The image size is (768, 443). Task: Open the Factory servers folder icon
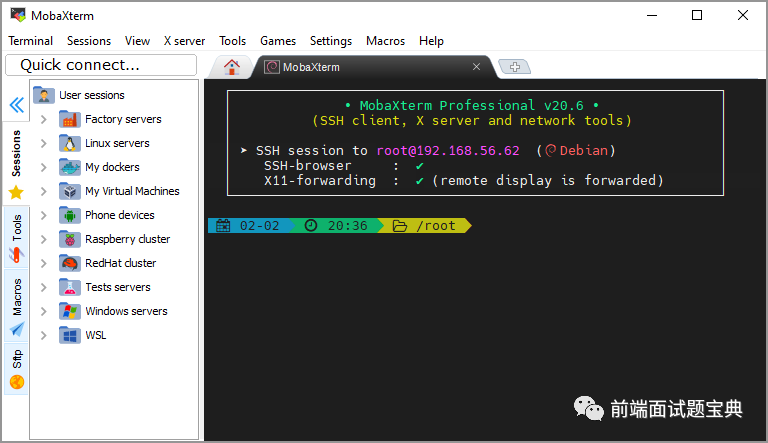[70, 119]
